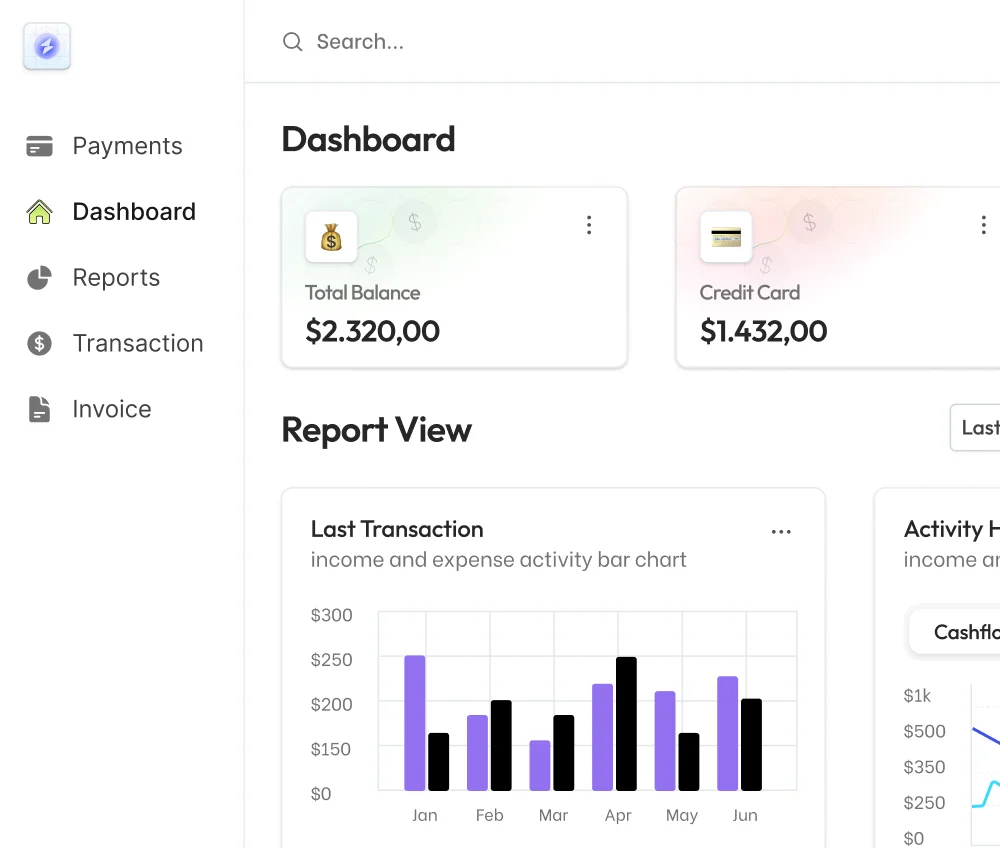
Task: Click the lightning bolt app logo
Action: pos(47,47)
